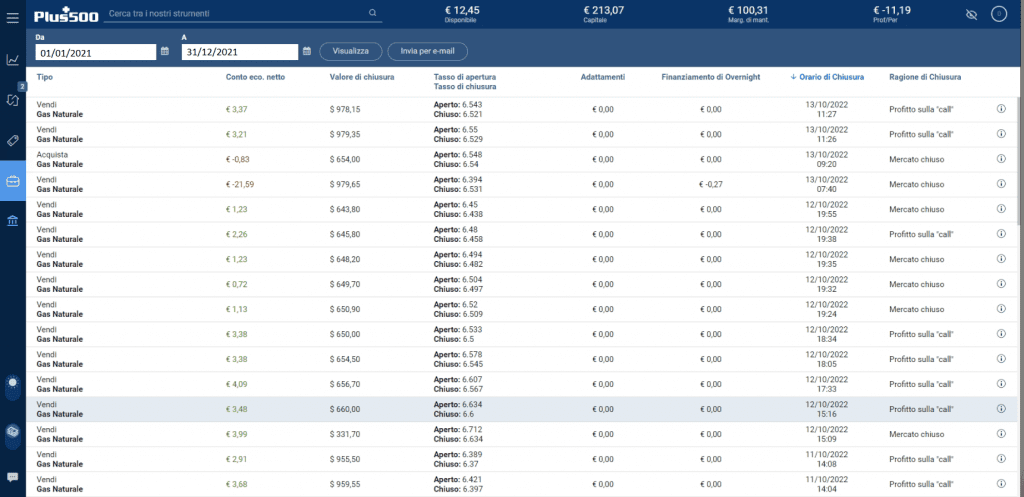This screenshot has width=1024, height=497.
Task: Sort by Conto eco. netto column
Action: click(x=255, y=77)
